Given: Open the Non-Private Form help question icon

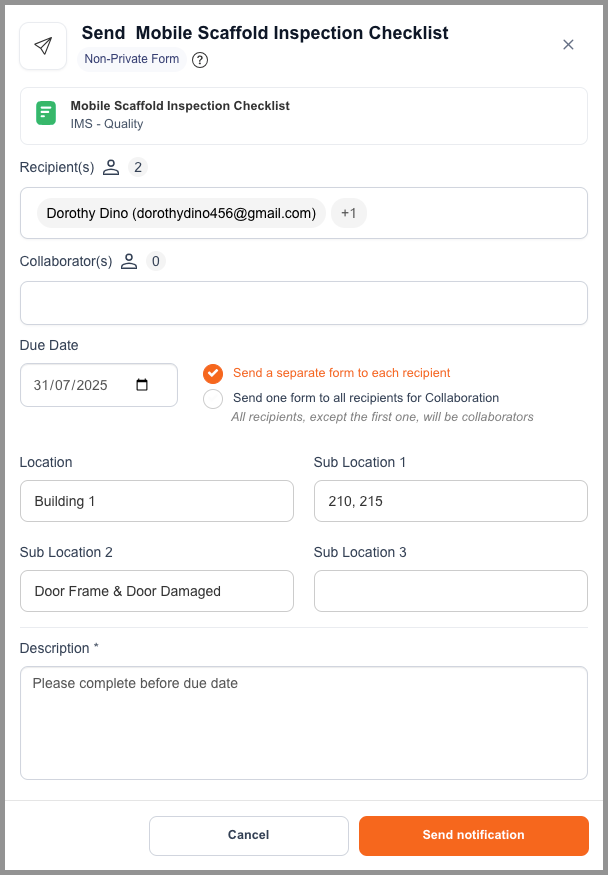Looking at the screenshot, I should (200, 60).
